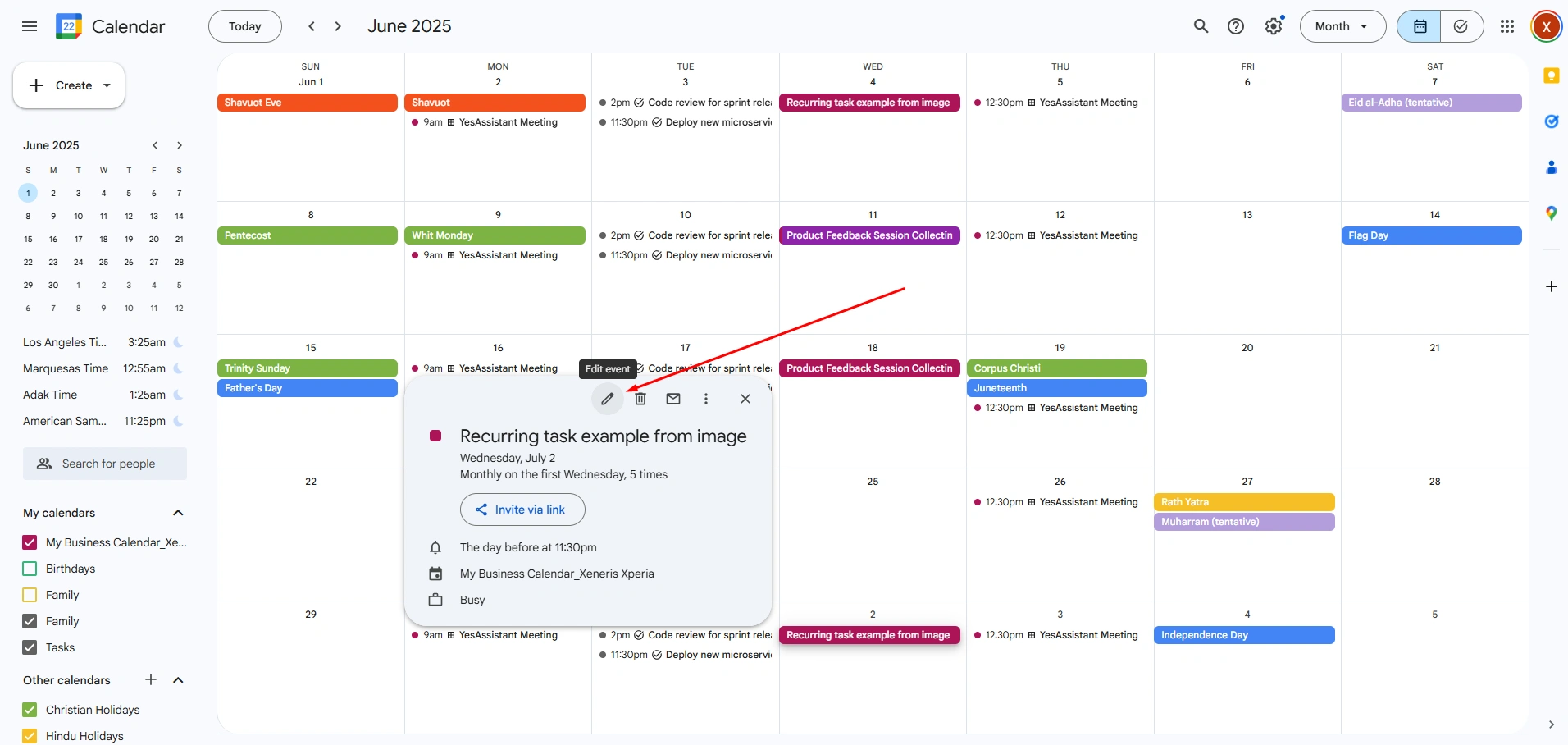1568x745 pixels.
Task: Expand the Create button dropdown
Action: (107, 85)
